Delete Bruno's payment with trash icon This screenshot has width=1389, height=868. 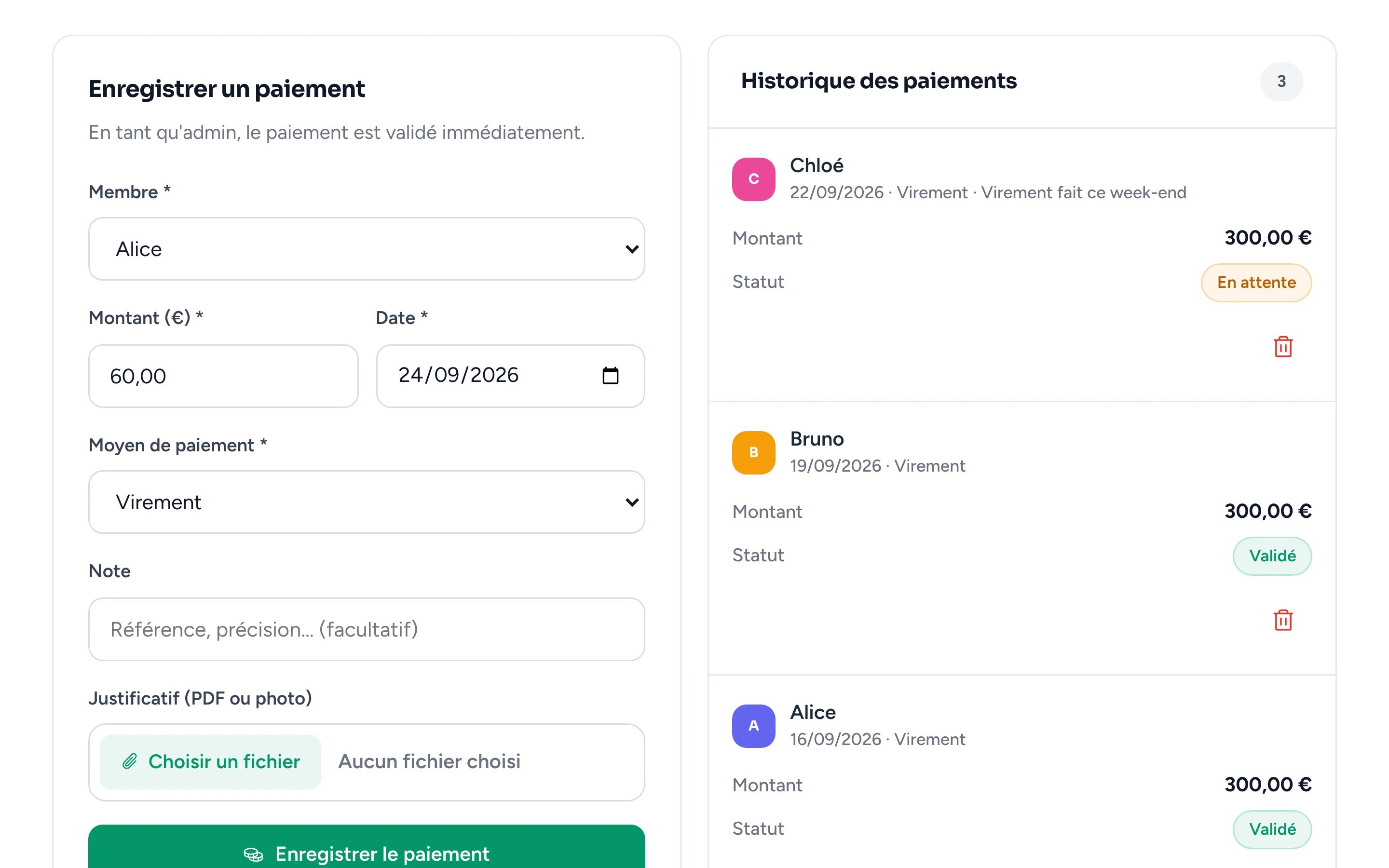click(1282, 620)
